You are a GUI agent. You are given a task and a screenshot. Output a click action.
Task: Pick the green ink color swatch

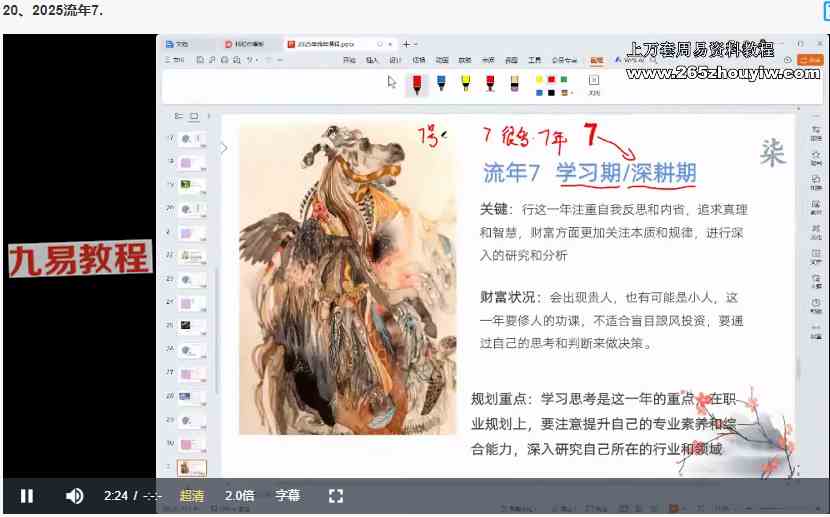coord(563,79)
